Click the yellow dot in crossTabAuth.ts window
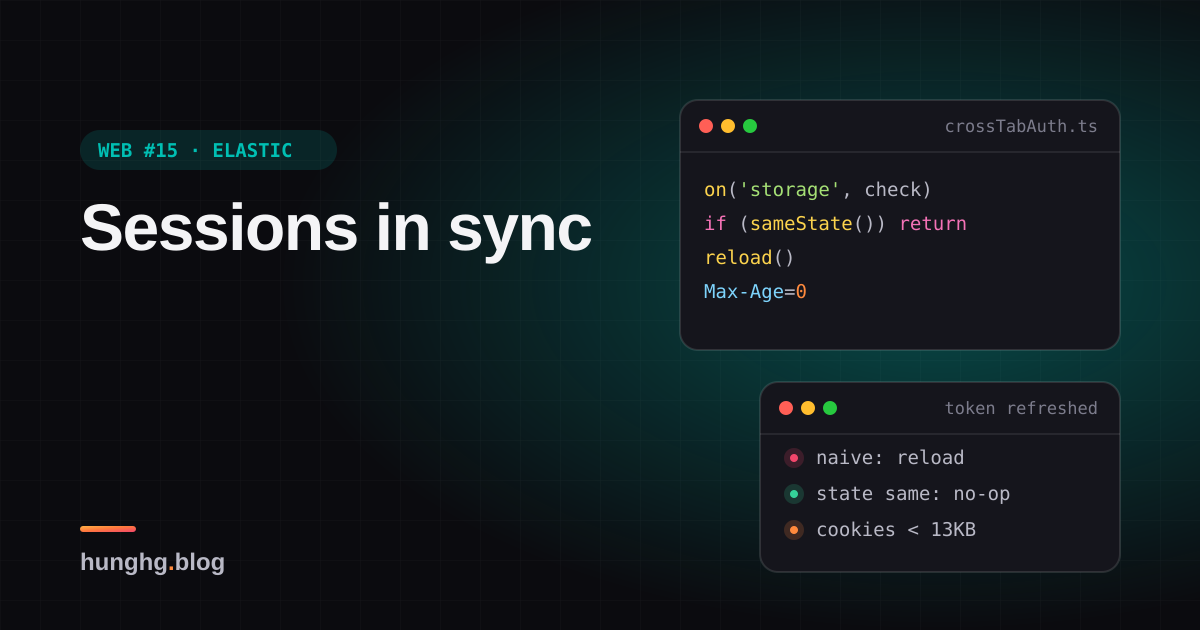Screen dimensions: 1200x630 728,126
